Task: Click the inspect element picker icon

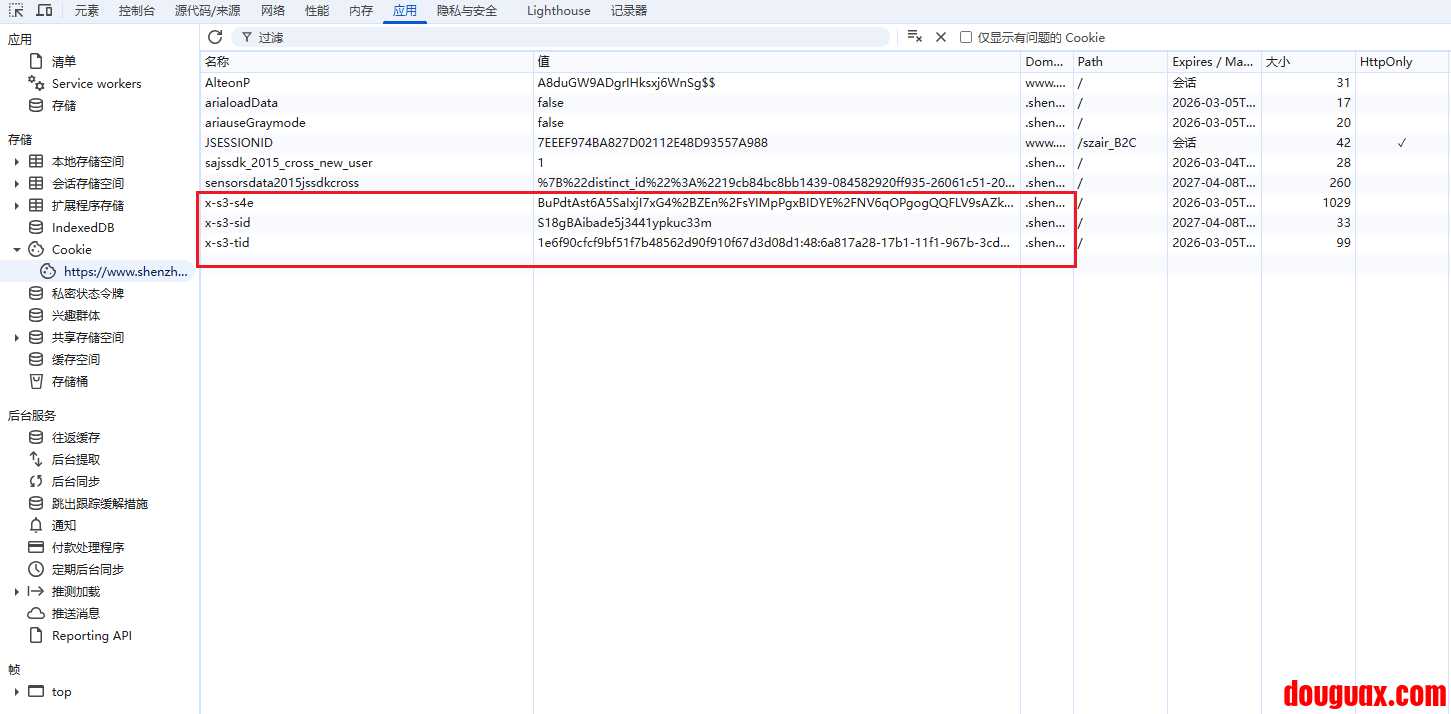Action: [x=17, y=11]
